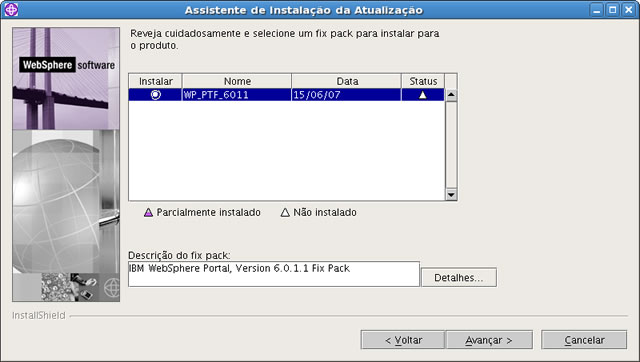The width and height of the screenshot is (640, 362).
Task: Click the Data column header
Action: click(x=347, y=81)
